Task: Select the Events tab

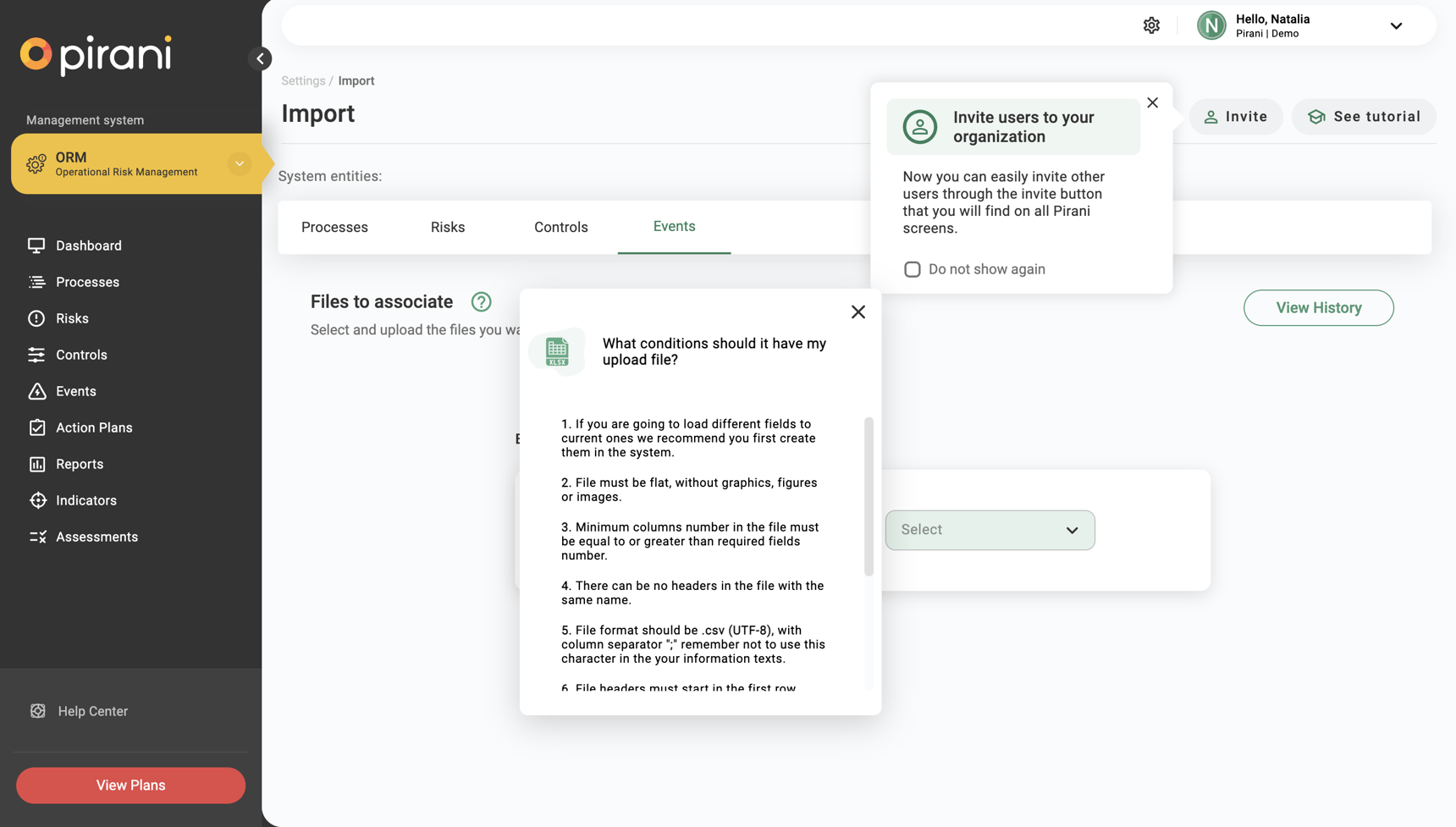Action: point(674,227)
